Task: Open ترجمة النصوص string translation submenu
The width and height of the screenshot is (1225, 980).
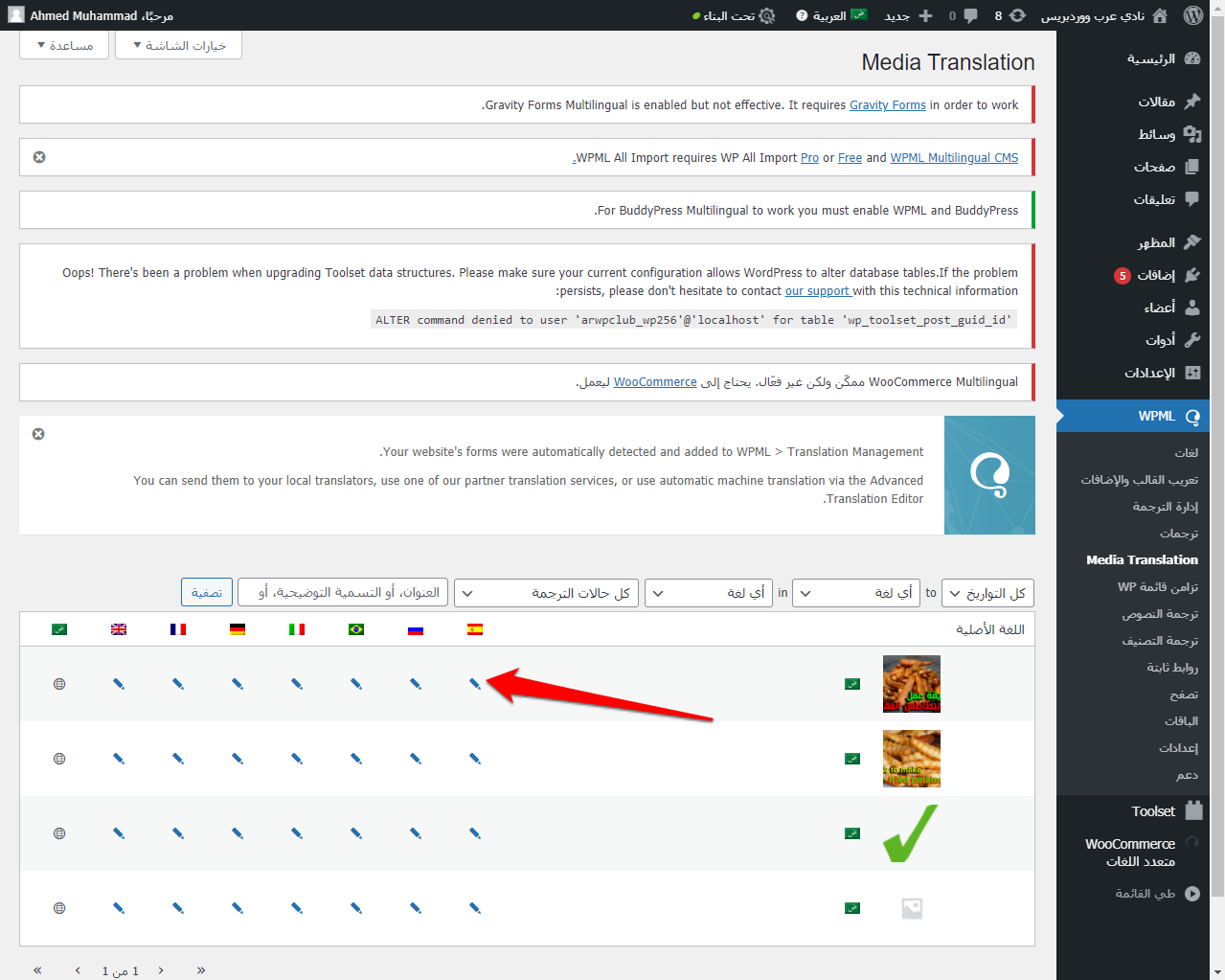Action: click(1160, 614)
